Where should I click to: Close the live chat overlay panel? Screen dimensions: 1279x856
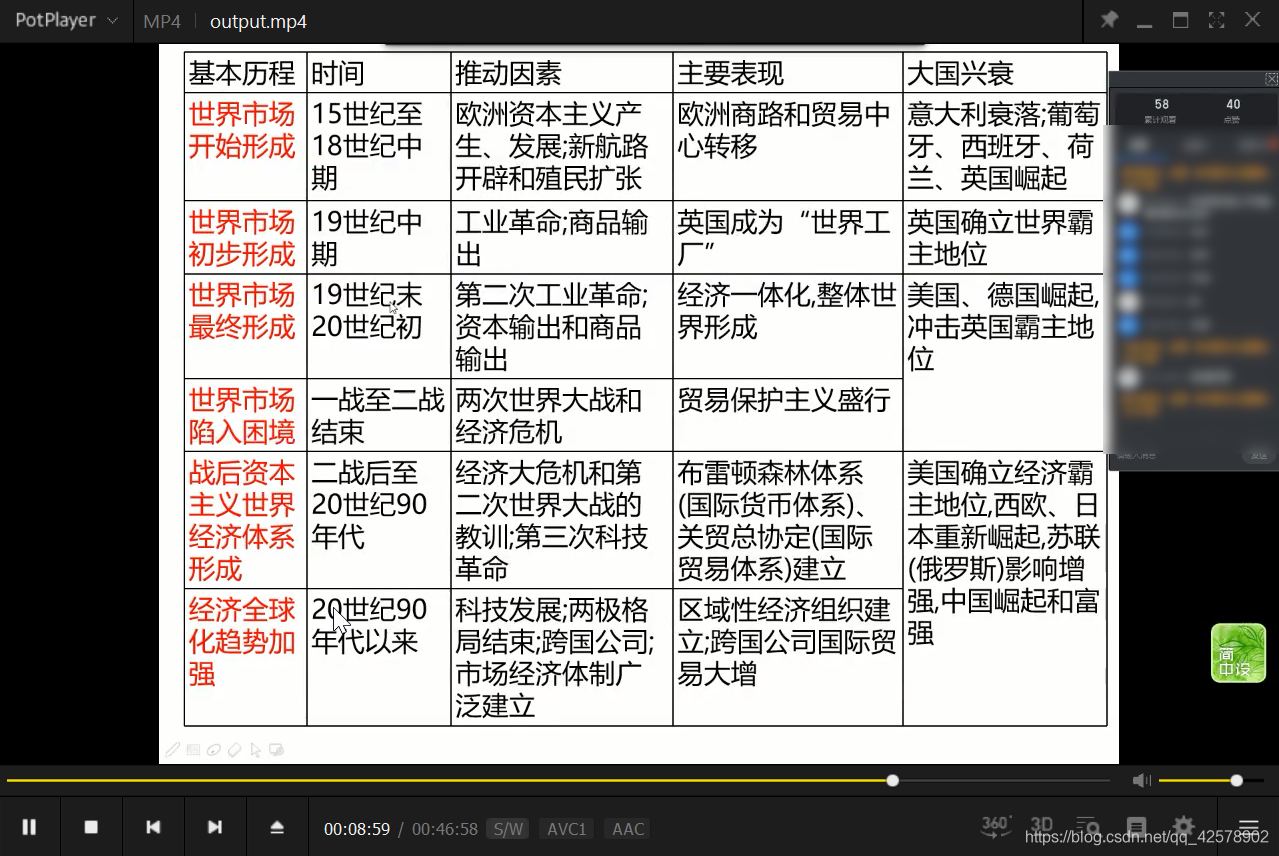pos(1271,79)
